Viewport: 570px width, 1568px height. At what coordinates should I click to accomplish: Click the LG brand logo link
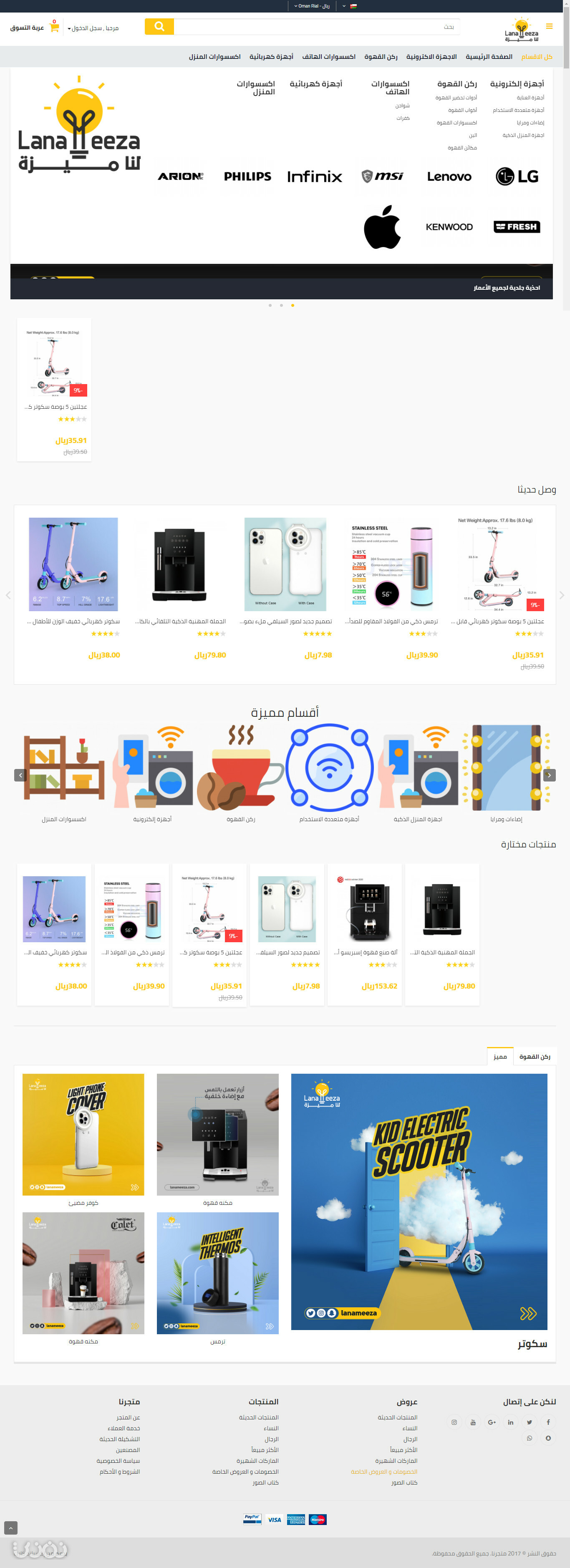tap(517, 177)
